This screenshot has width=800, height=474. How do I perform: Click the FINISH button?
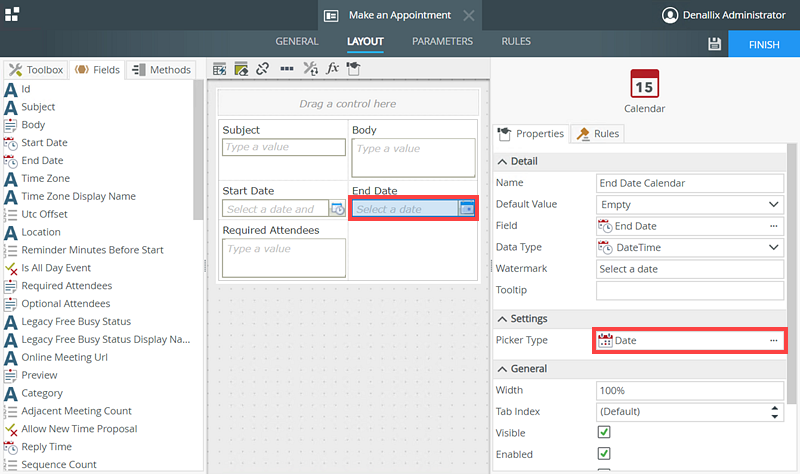[763, 45]
